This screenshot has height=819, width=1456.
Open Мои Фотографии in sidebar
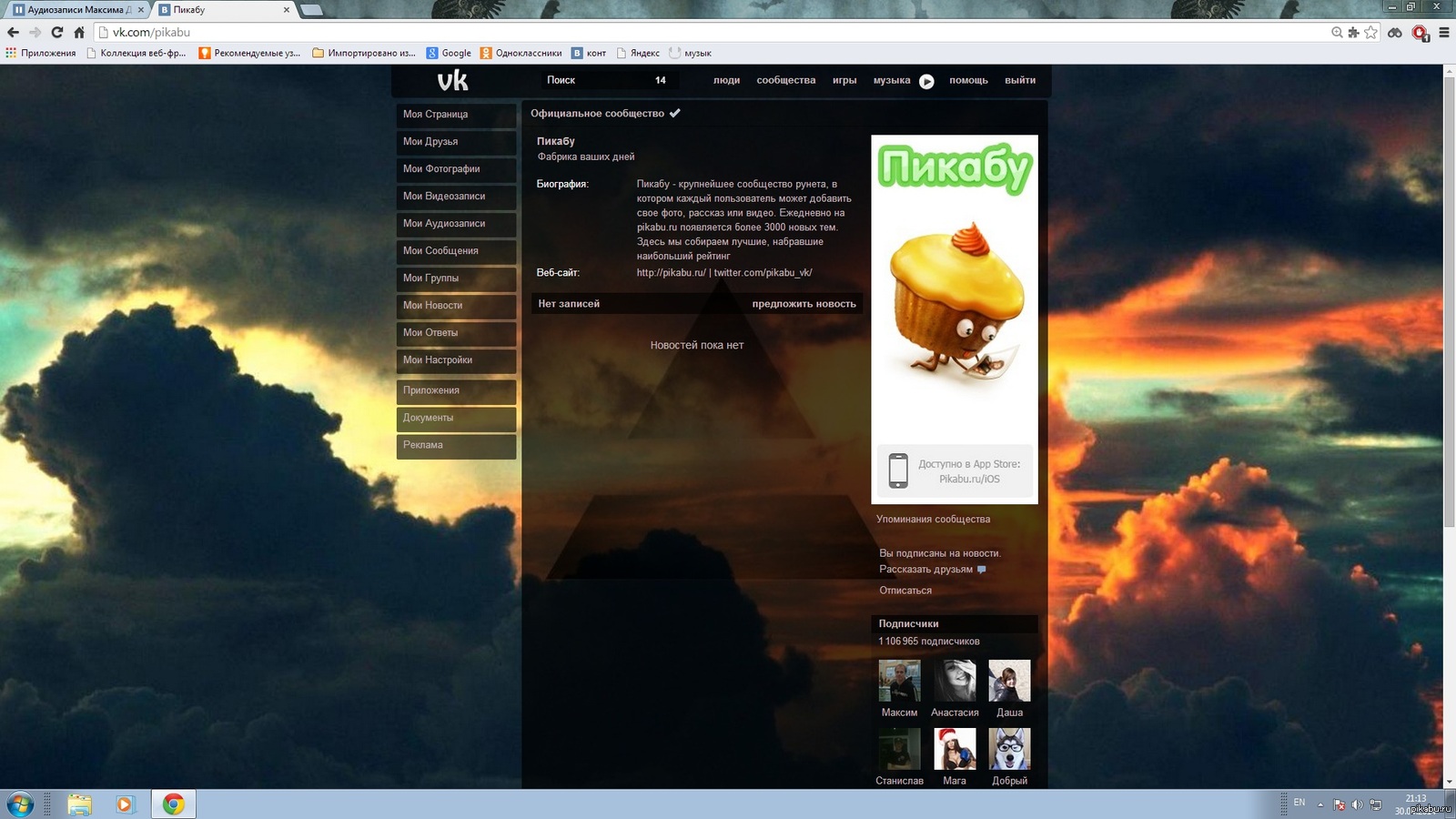pos(456,169)
